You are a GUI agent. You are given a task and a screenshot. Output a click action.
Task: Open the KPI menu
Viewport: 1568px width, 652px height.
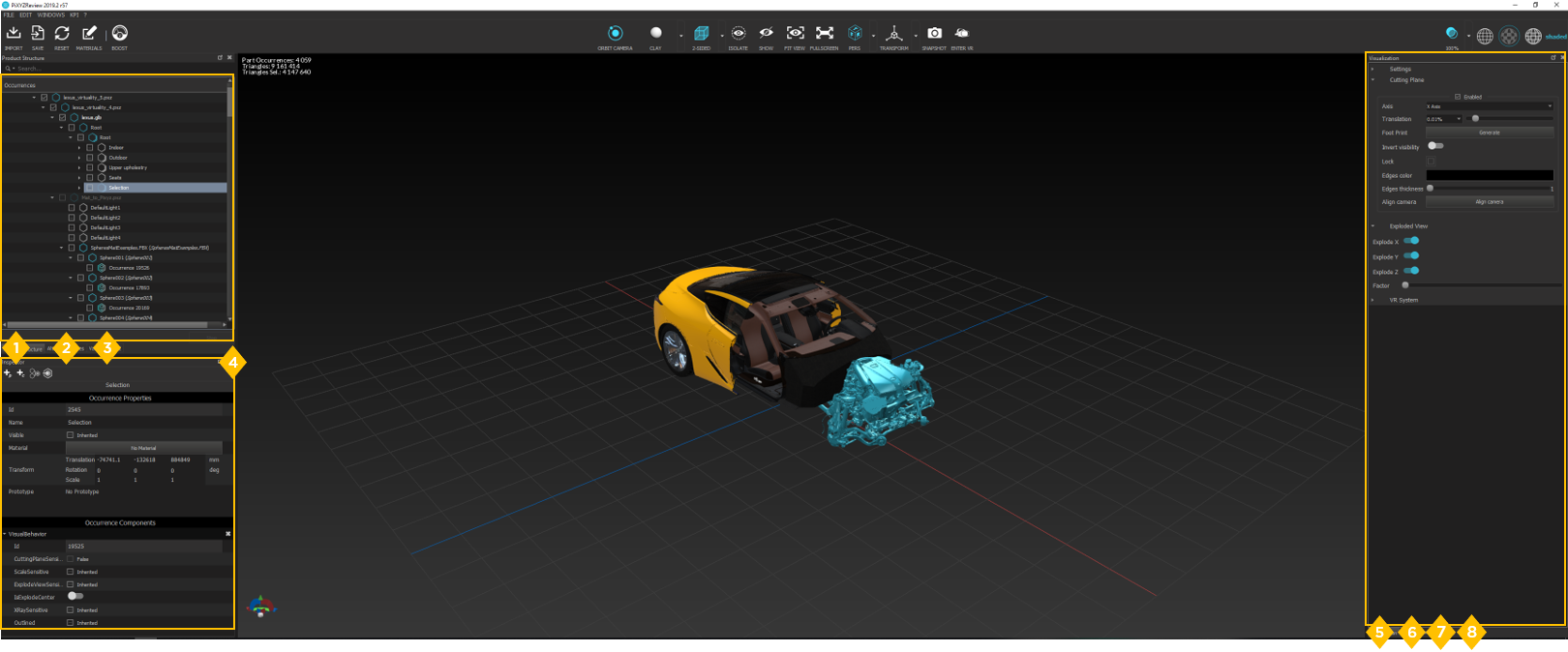75,15
